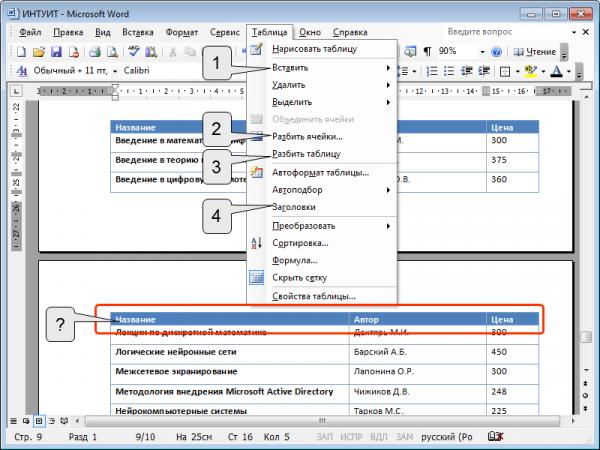600x450 pixels.
Task: Click the horizontal scrollbar thumb
Action: tap(322, 421)
